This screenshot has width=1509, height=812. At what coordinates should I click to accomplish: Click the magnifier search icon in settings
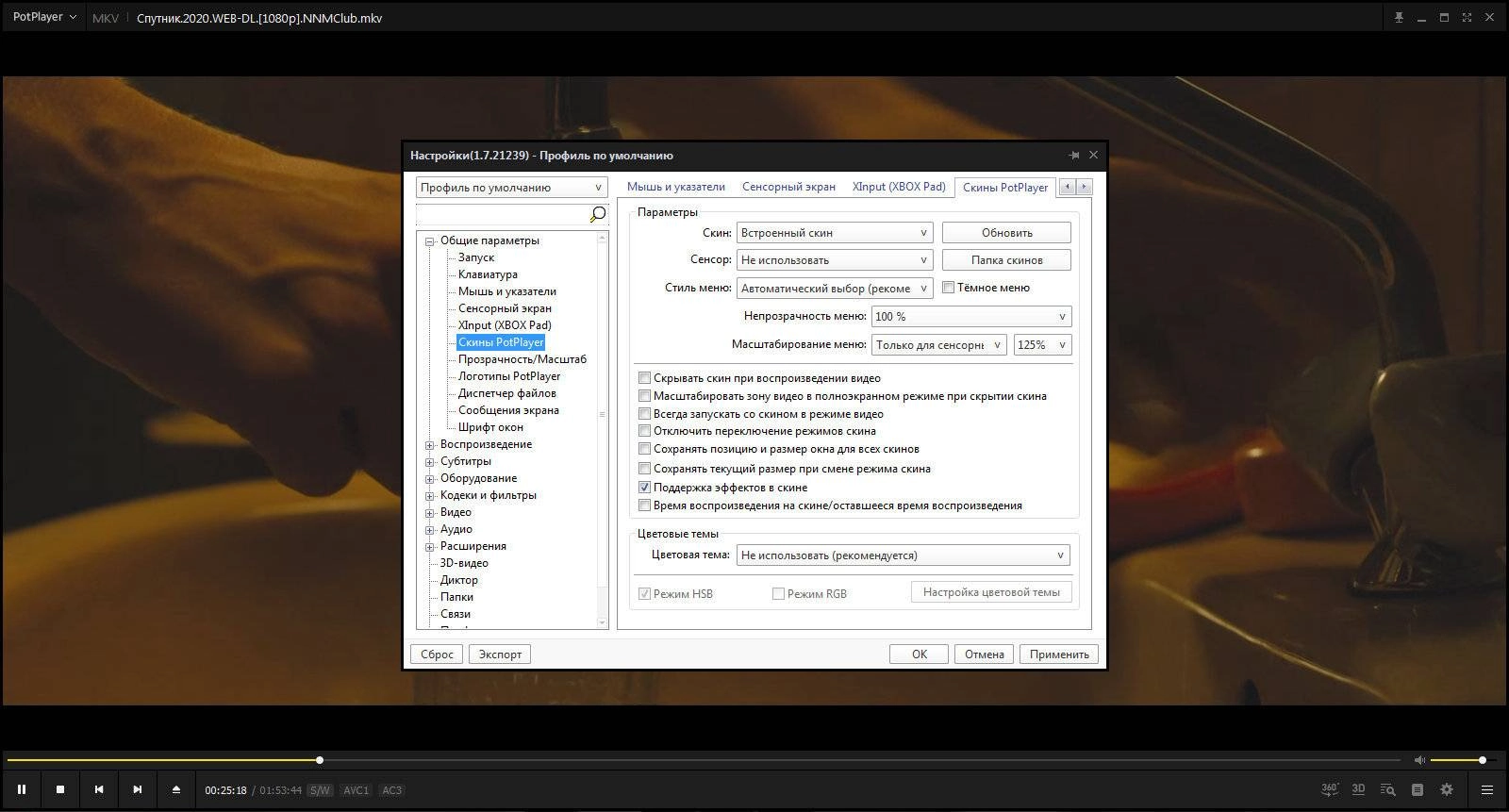pos(597,215)
